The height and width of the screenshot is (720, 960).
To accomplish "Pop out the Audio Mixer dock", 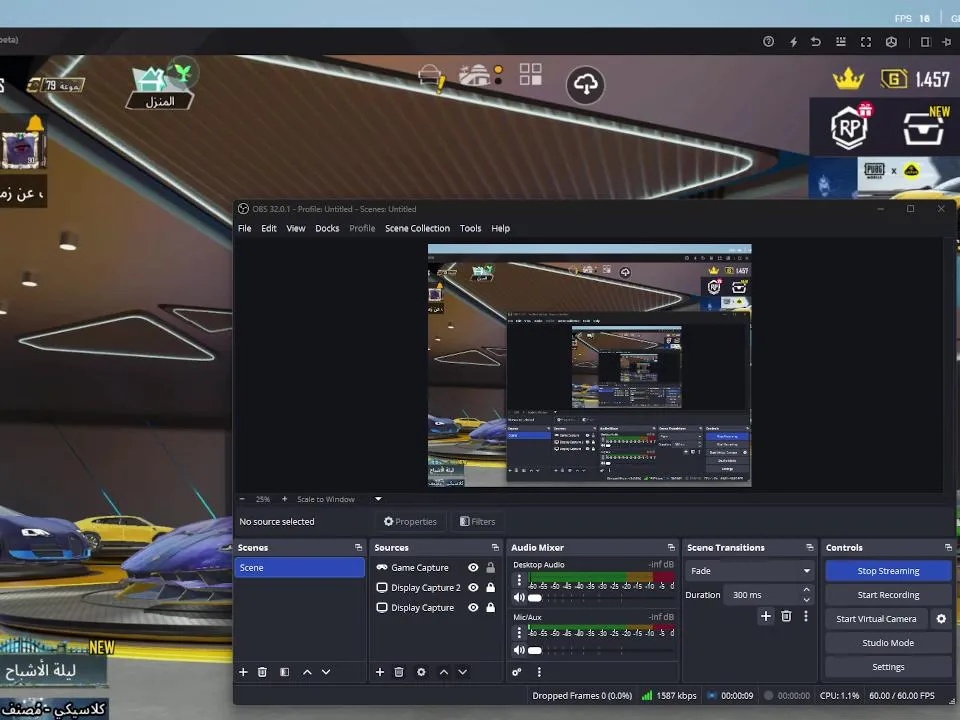I will point(671,547).
